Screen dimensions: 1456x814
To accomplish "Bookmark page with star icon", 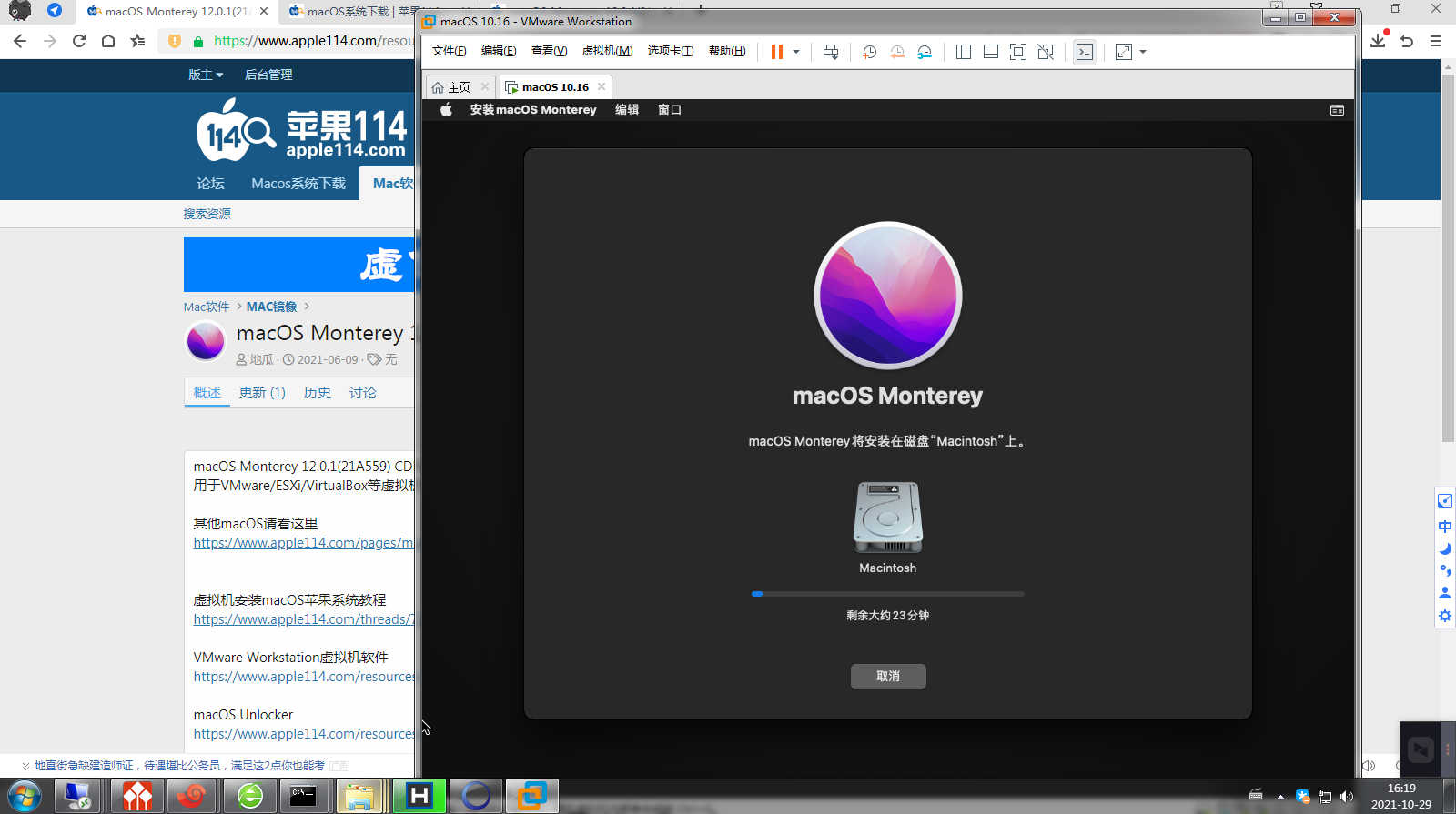I will click(137, 41).
